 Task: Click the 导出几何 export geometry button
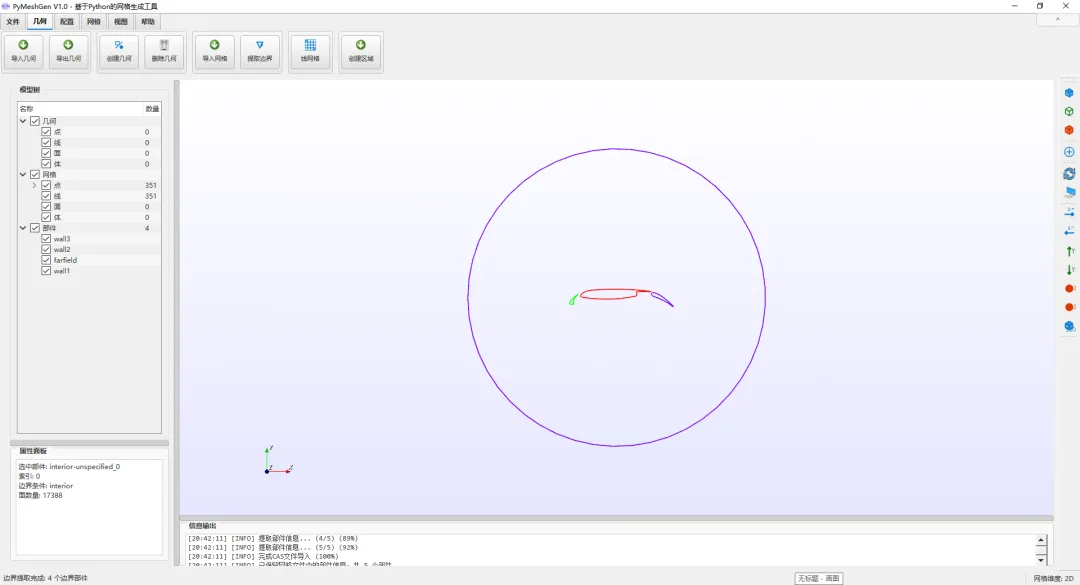click(68, 51)
